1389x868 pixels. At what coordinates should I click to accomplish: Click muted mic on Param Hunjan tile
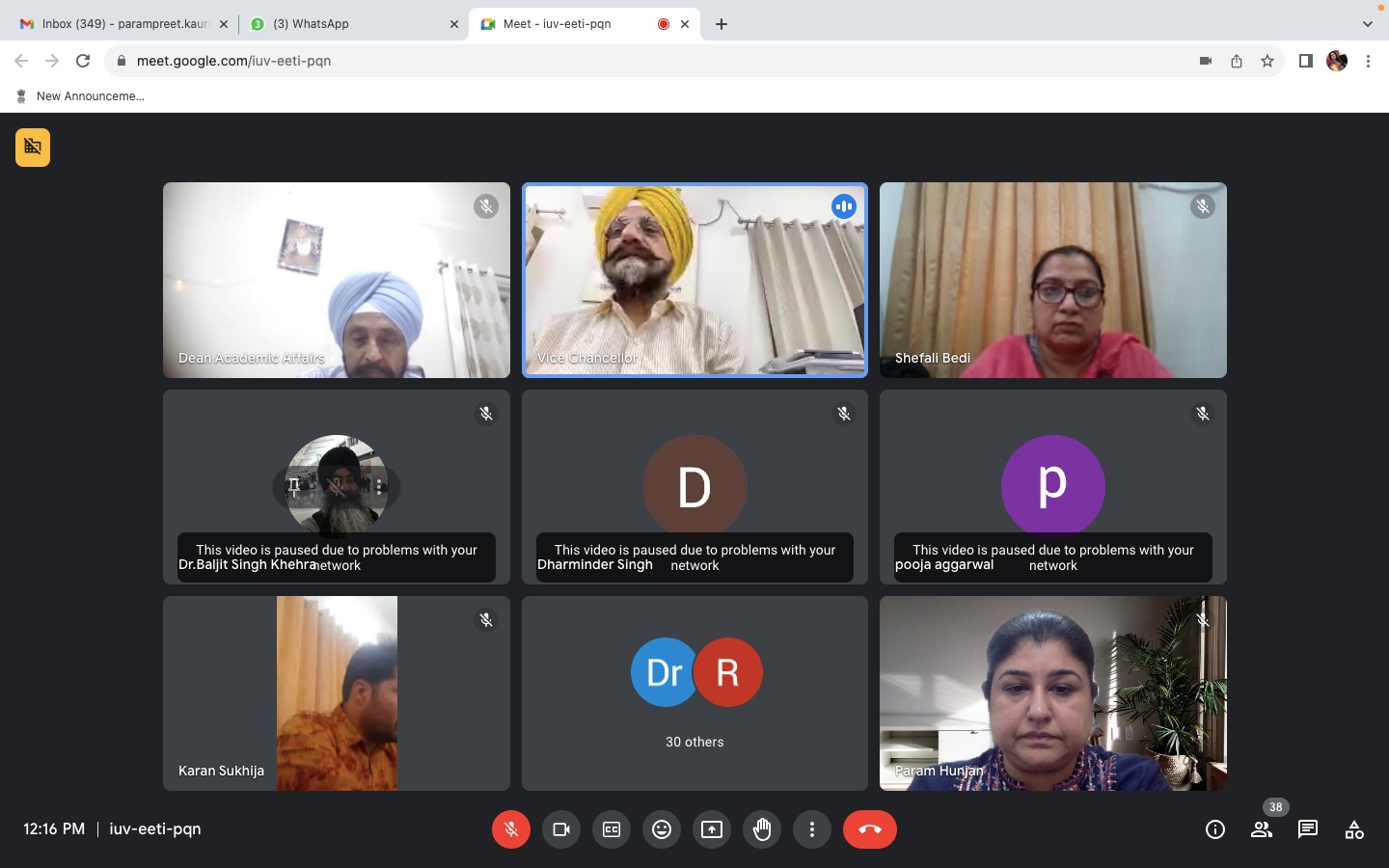1203,620
